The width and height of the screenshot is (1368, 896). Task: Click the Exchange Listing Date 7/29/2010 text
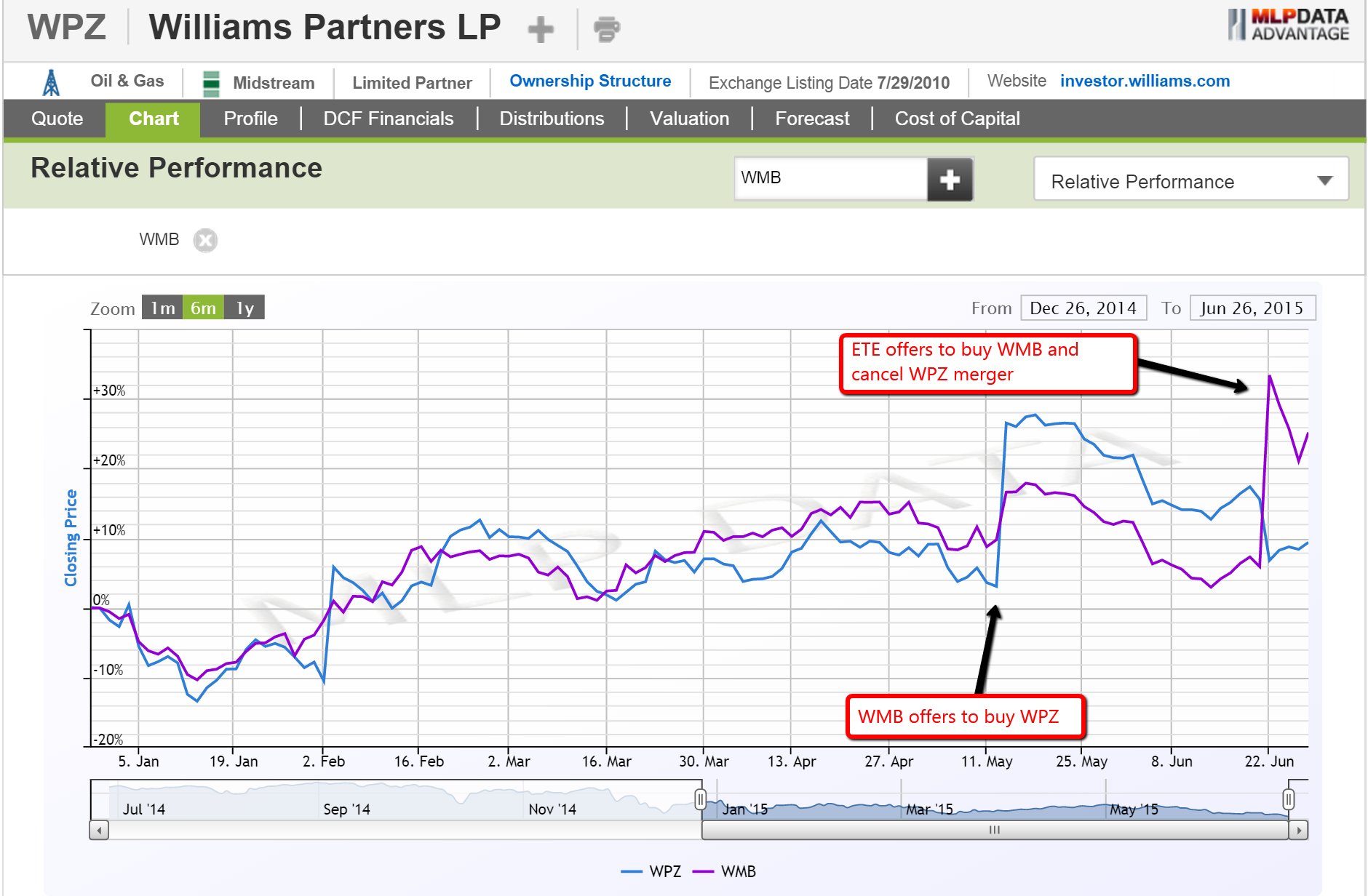click(829, 83)
